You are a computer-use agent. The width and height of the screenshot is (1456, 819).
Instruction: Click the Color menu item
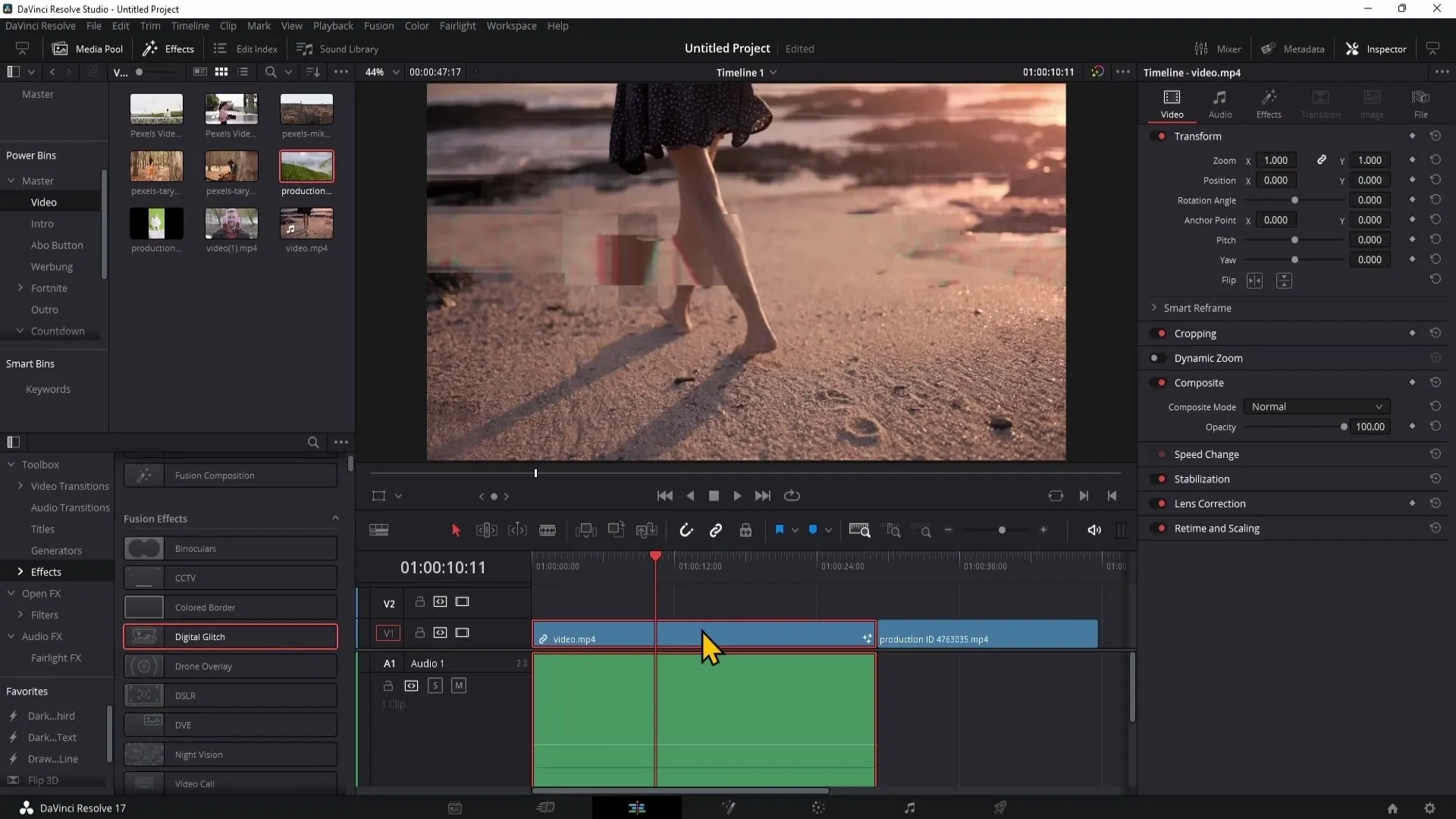pos(417,25)
